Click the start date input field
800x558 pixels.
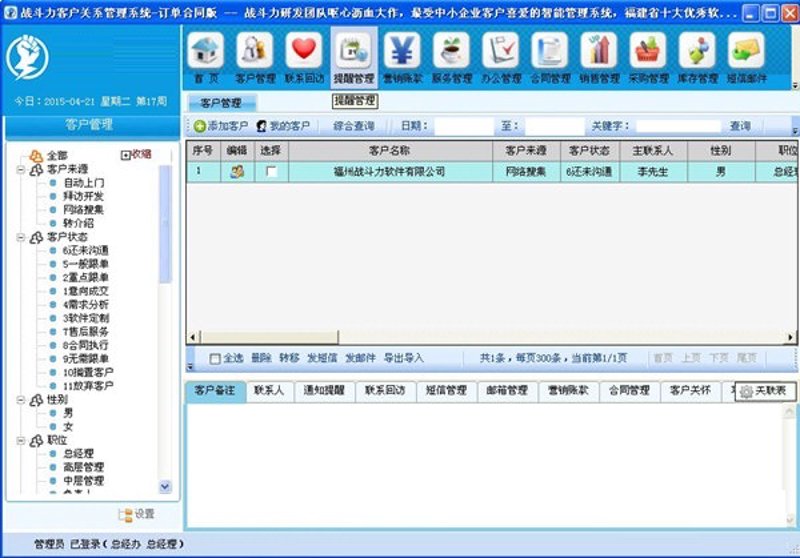pos(464,126)
